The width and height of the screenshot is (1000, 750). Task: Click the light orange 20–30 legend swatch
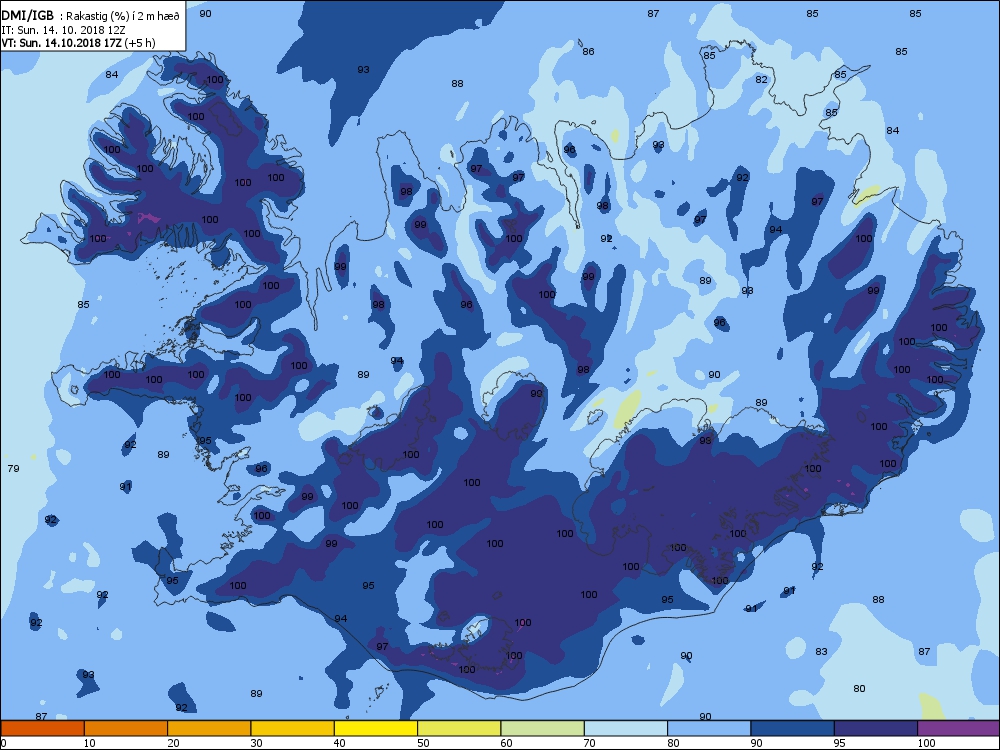209,728
